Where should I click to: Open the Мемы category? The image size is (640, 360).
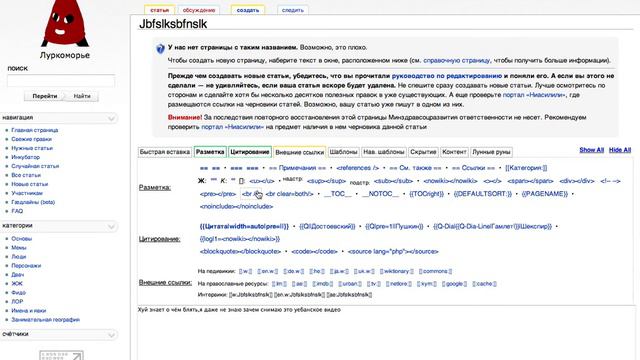[x=19, y=248]
